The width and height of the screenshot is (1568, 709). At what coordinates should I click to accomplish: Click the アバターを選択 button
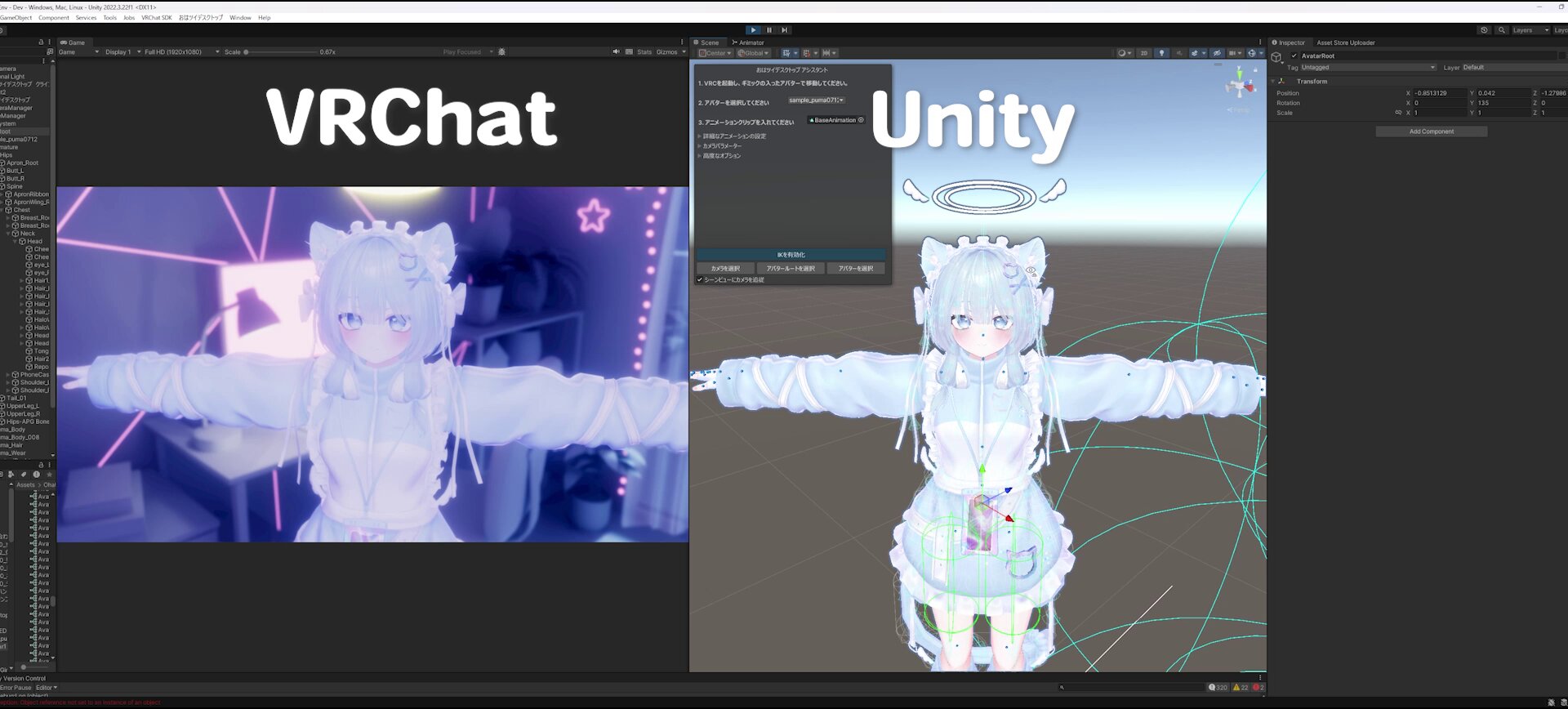tap(856, 269)
